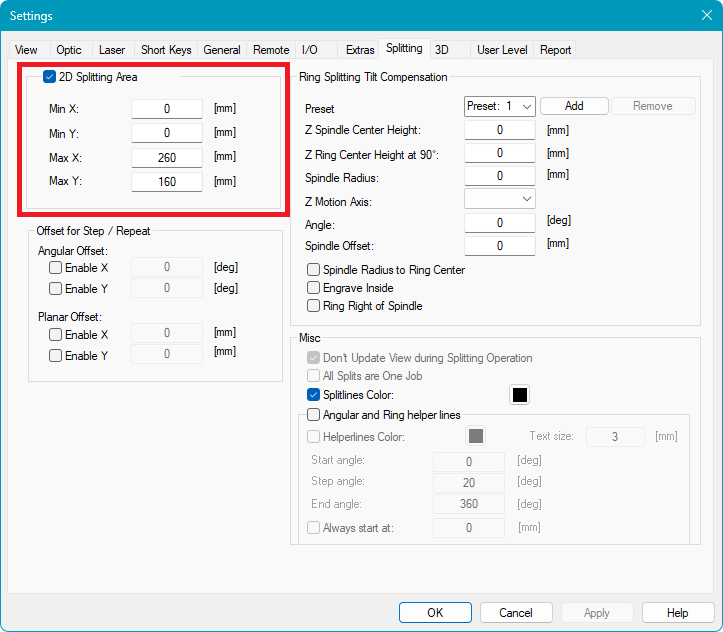The image size is (723, 632).
Task: Expand the Z Motion Axis dropdown
Action: 500,199
